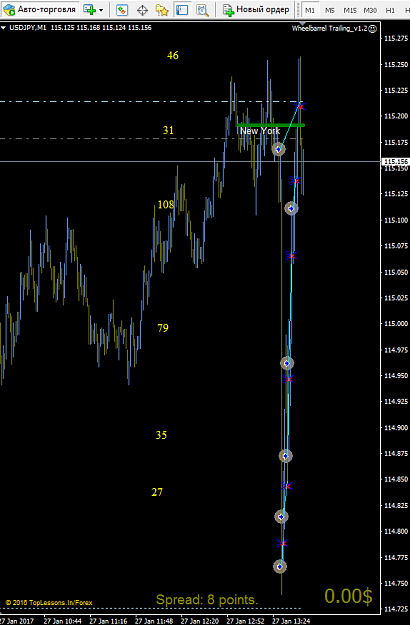Switch to the M30 timeframe
This screenshot has height=625, width=410.
click(370, 10)
